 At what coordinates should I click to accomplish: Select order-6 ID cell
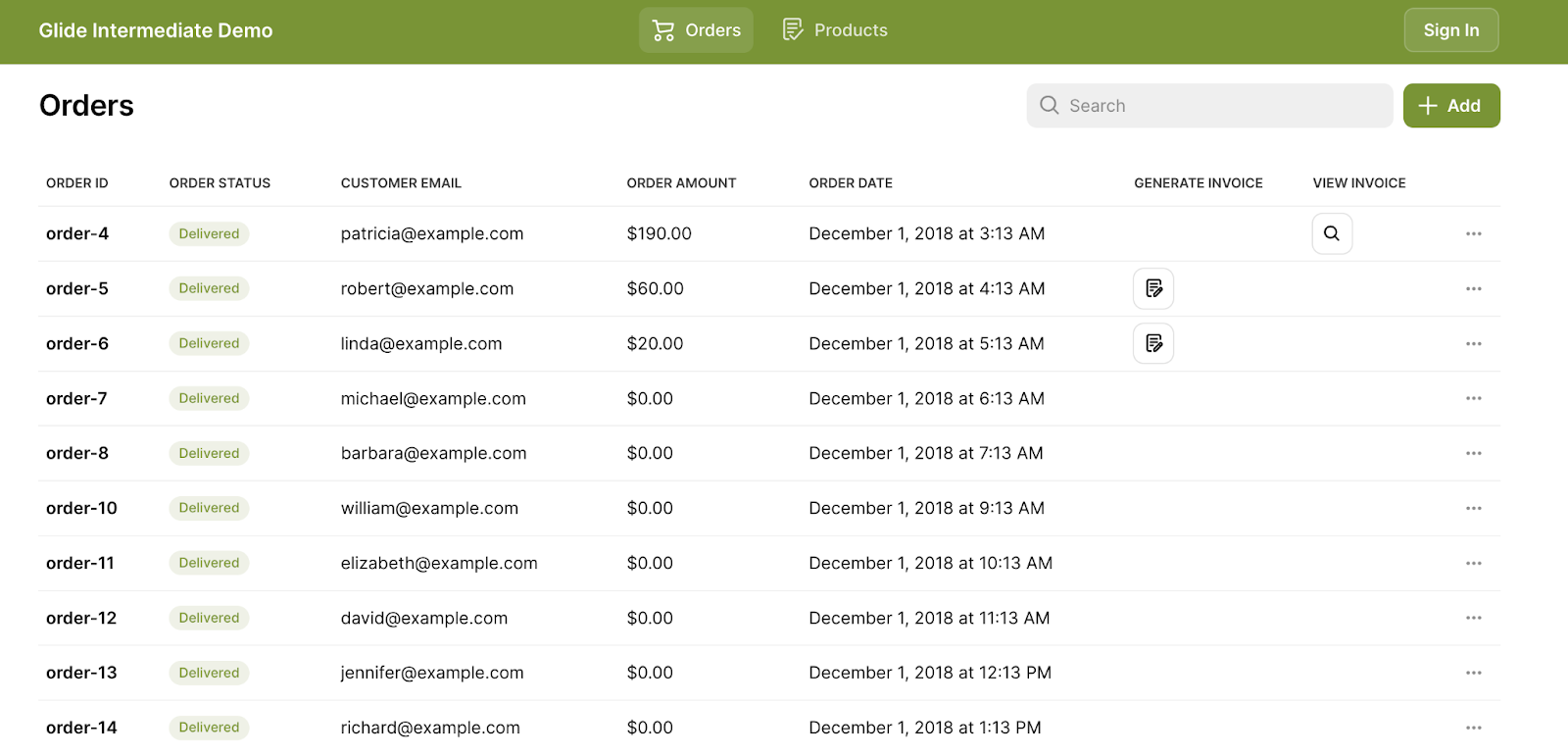click(77, 343)
